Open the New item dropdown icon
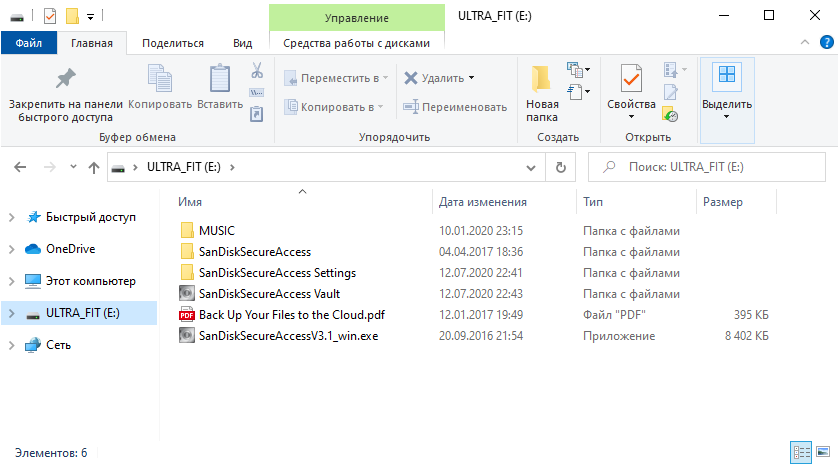Screen dimensions: 839x465 pos(578,70)
